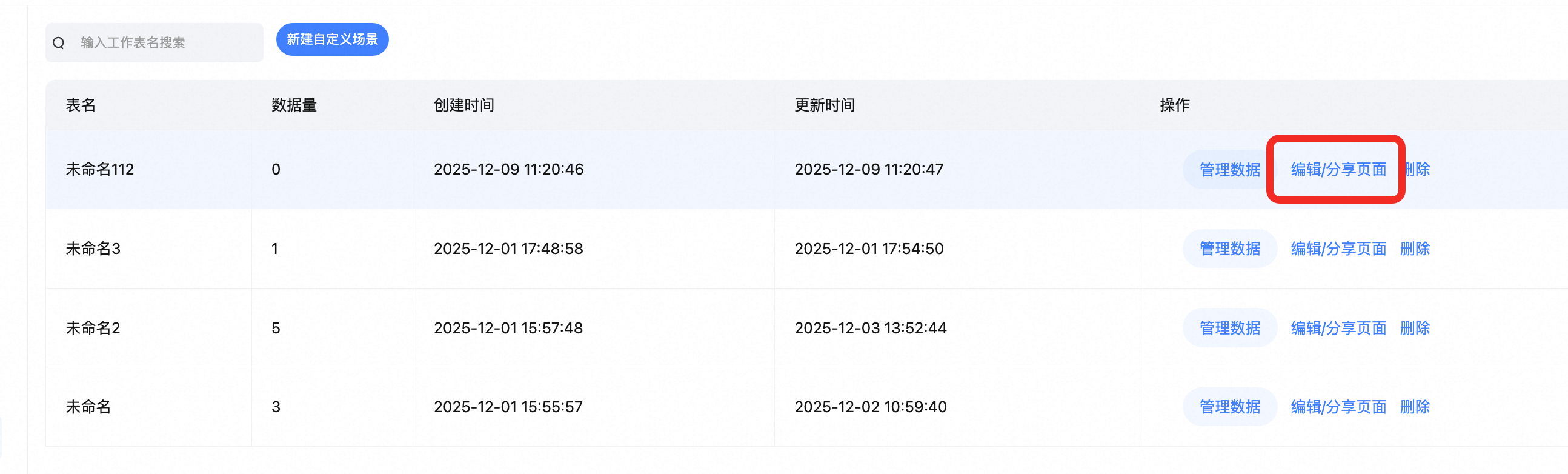Screen dimensions: 1568x474
Task: Open 管理数据 for 未命名112
Action: coord(1229,169)
